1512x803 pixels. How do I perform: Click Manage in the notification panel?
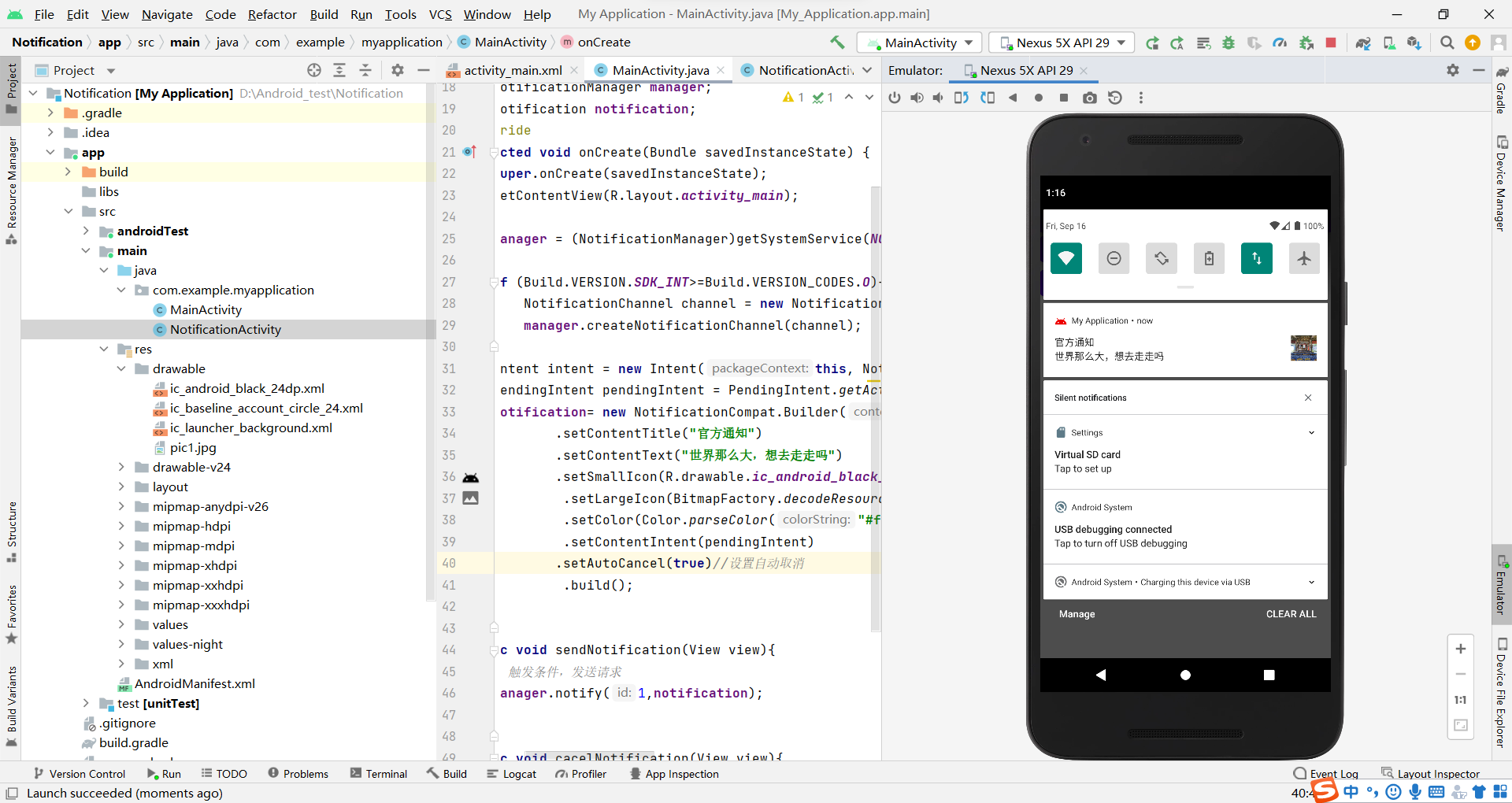(x=1077, y=614)
